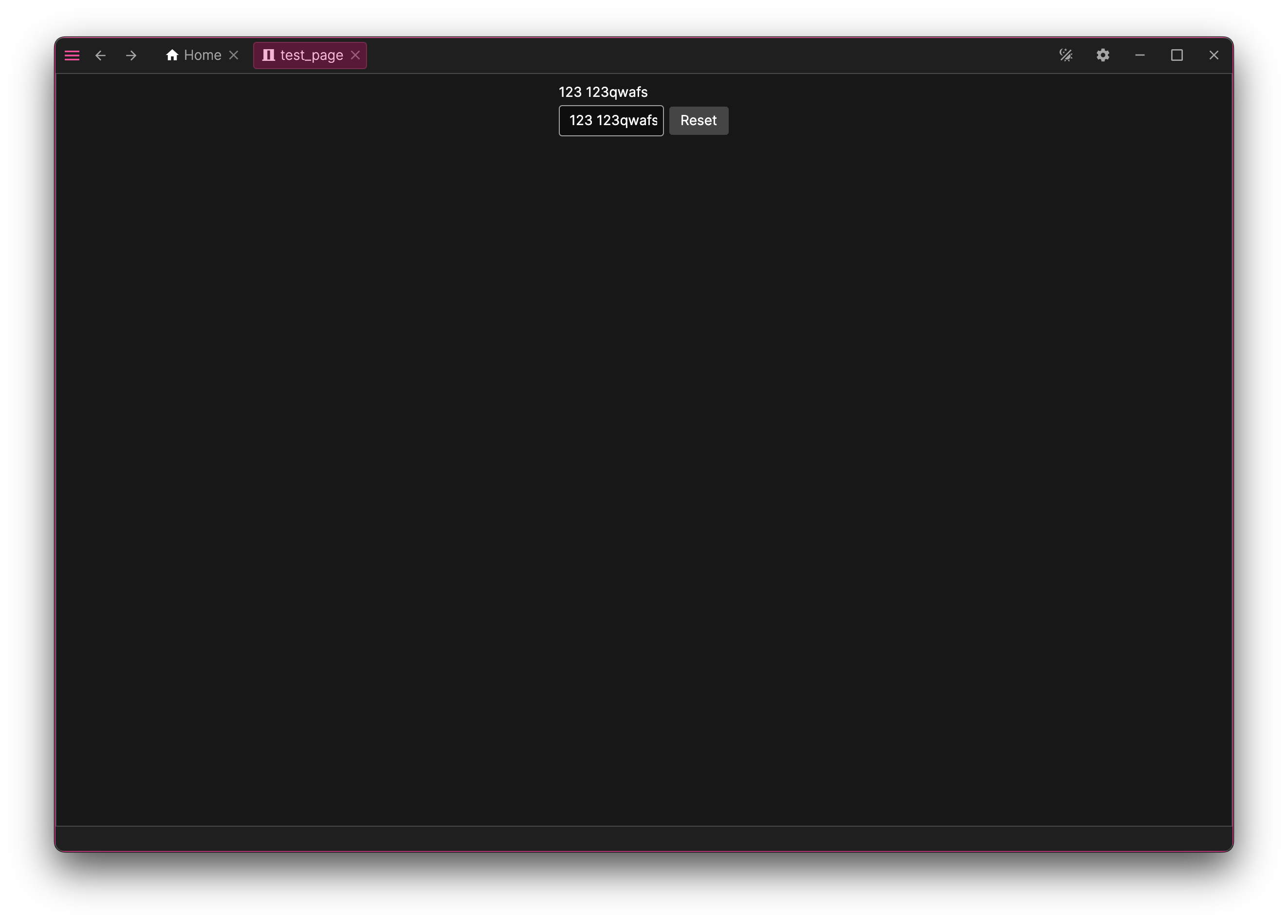Focus the input field showing 123 123qwafs
1288x924 pixels.
[x=611, y=120]
